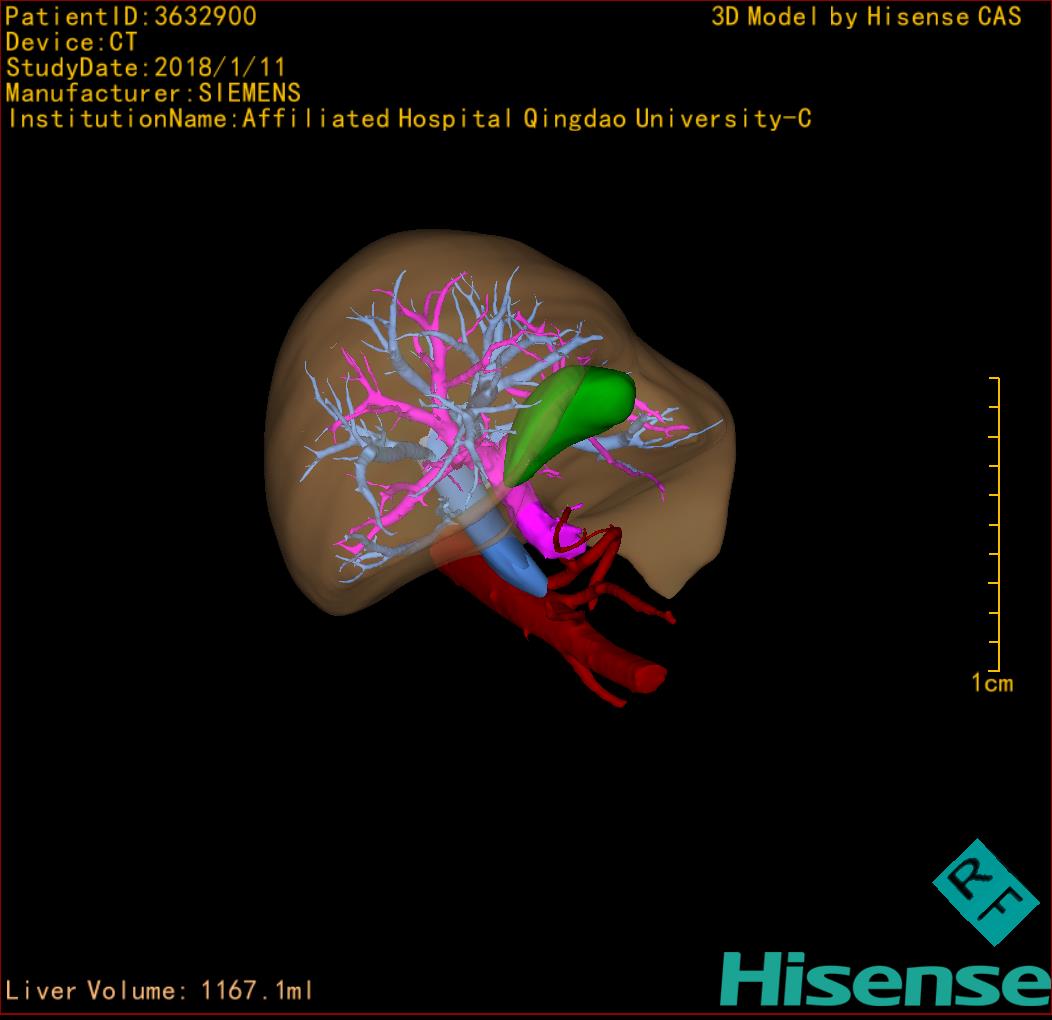Click the InstitutionName hospital text
Image resolution: width=1052 pixels, height=1020 pixels.
408,119
